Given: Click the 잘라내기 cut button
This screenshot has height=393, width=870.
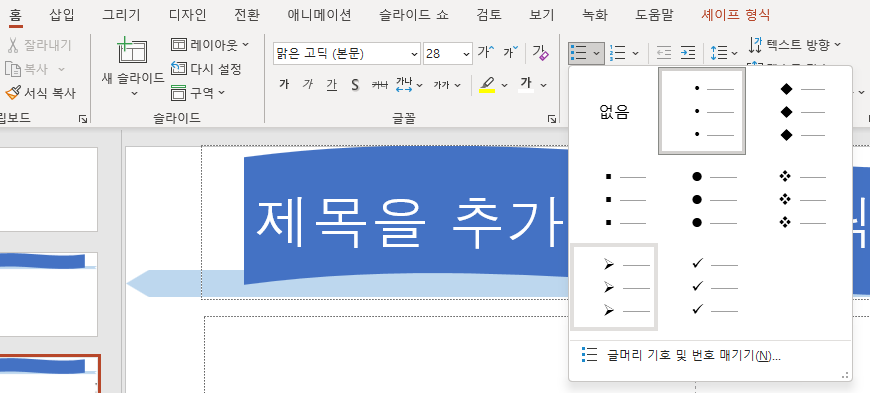Looking at the screenshot, I should (x=39, y=45).
